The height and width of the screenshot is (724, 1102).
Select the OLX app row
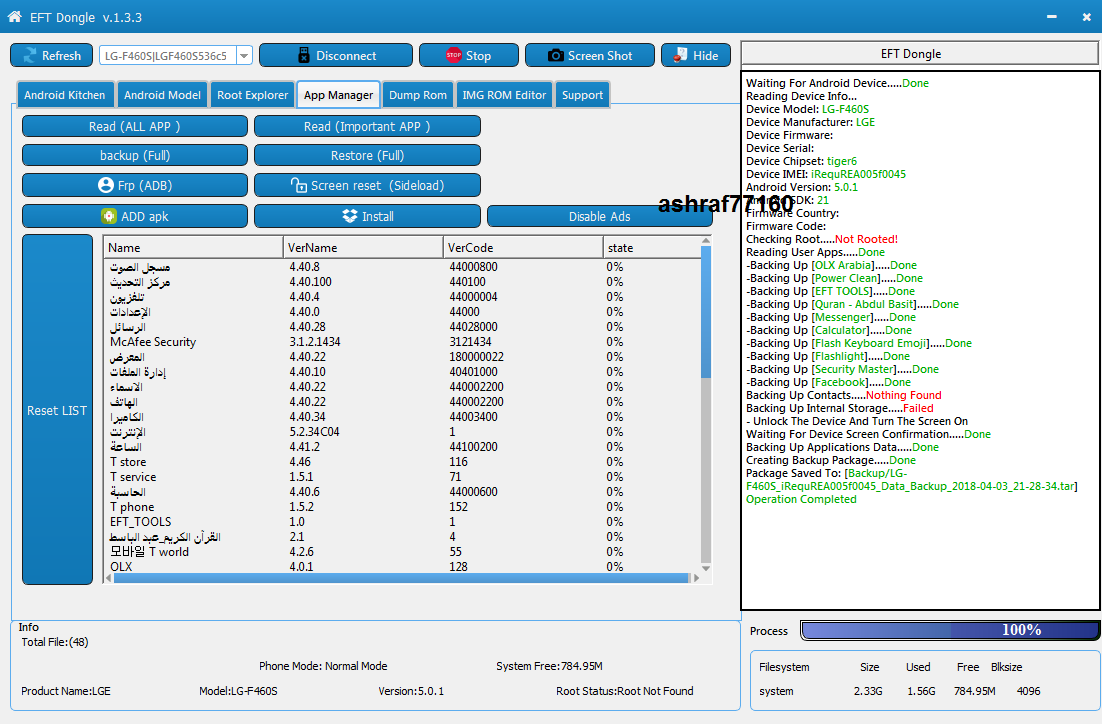pyautogui.click(x=402, y=567)
